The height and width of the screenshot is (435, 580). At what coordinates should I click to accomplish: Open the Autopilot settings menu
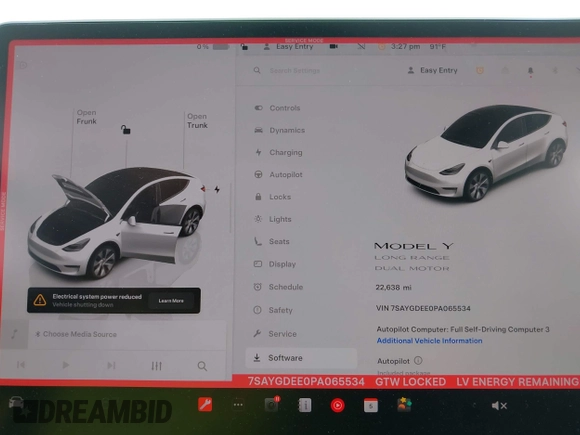pos(278,175)
